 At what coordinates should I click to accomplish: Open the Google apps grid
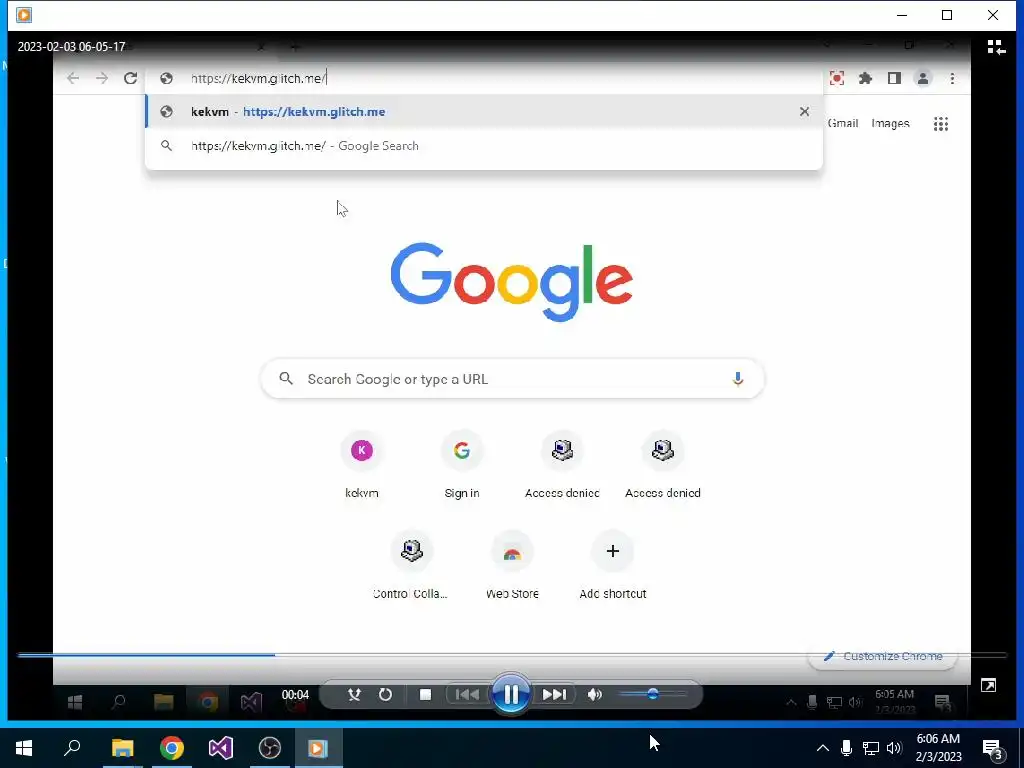click(x=940, y=123)
